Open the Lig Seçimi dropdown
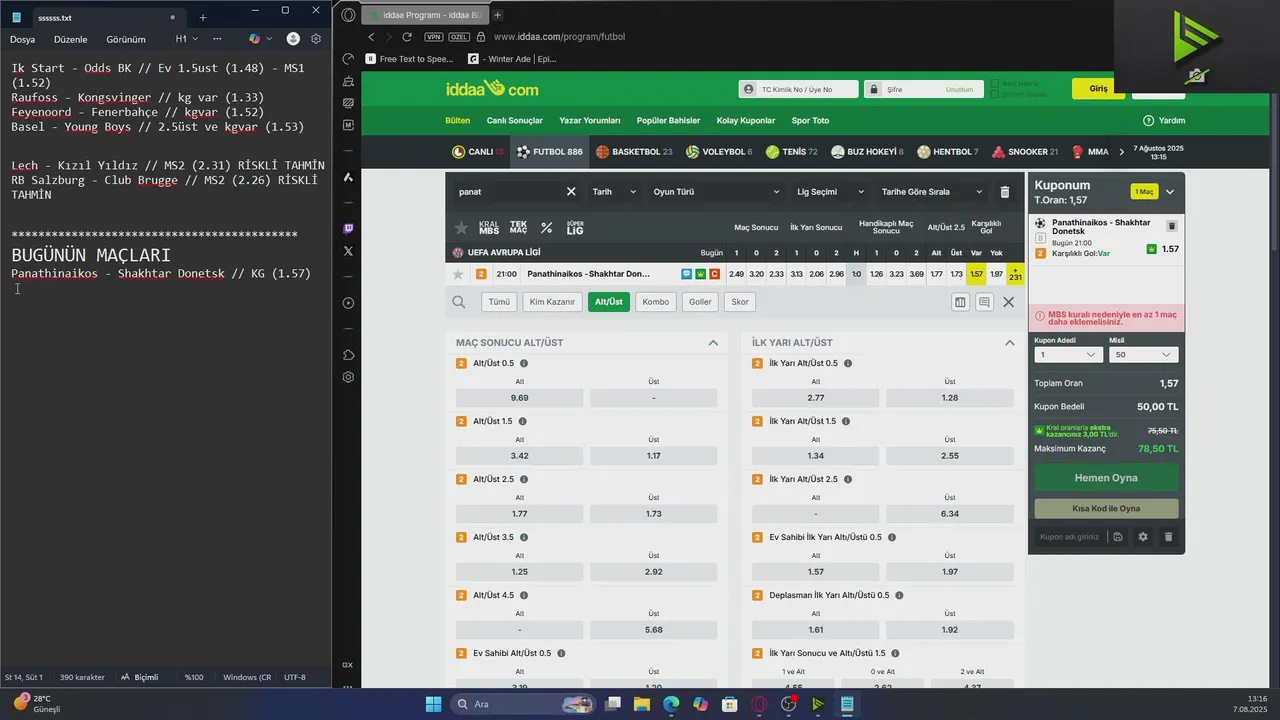The image size is (1280, 720). (x=830, y=192)
